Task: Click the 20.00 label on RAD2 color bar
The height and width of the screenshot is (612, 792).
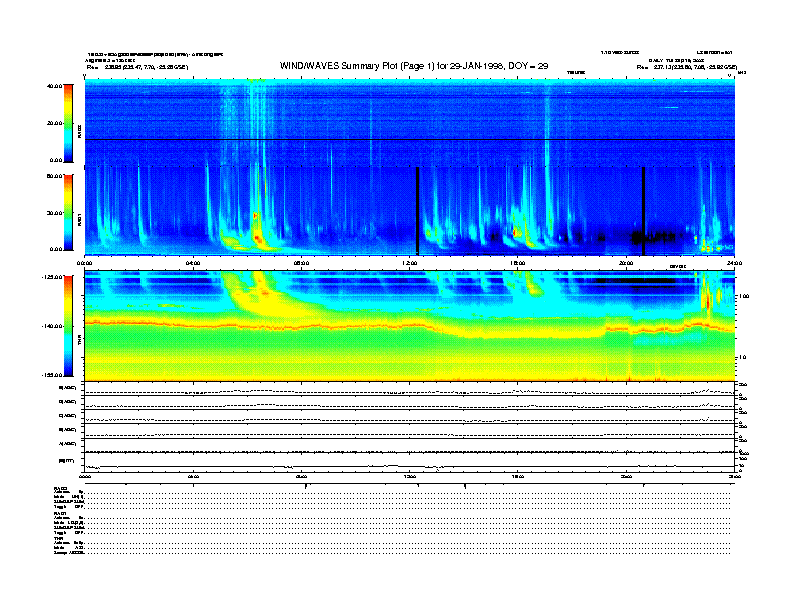Action: (x=54, y=123)
